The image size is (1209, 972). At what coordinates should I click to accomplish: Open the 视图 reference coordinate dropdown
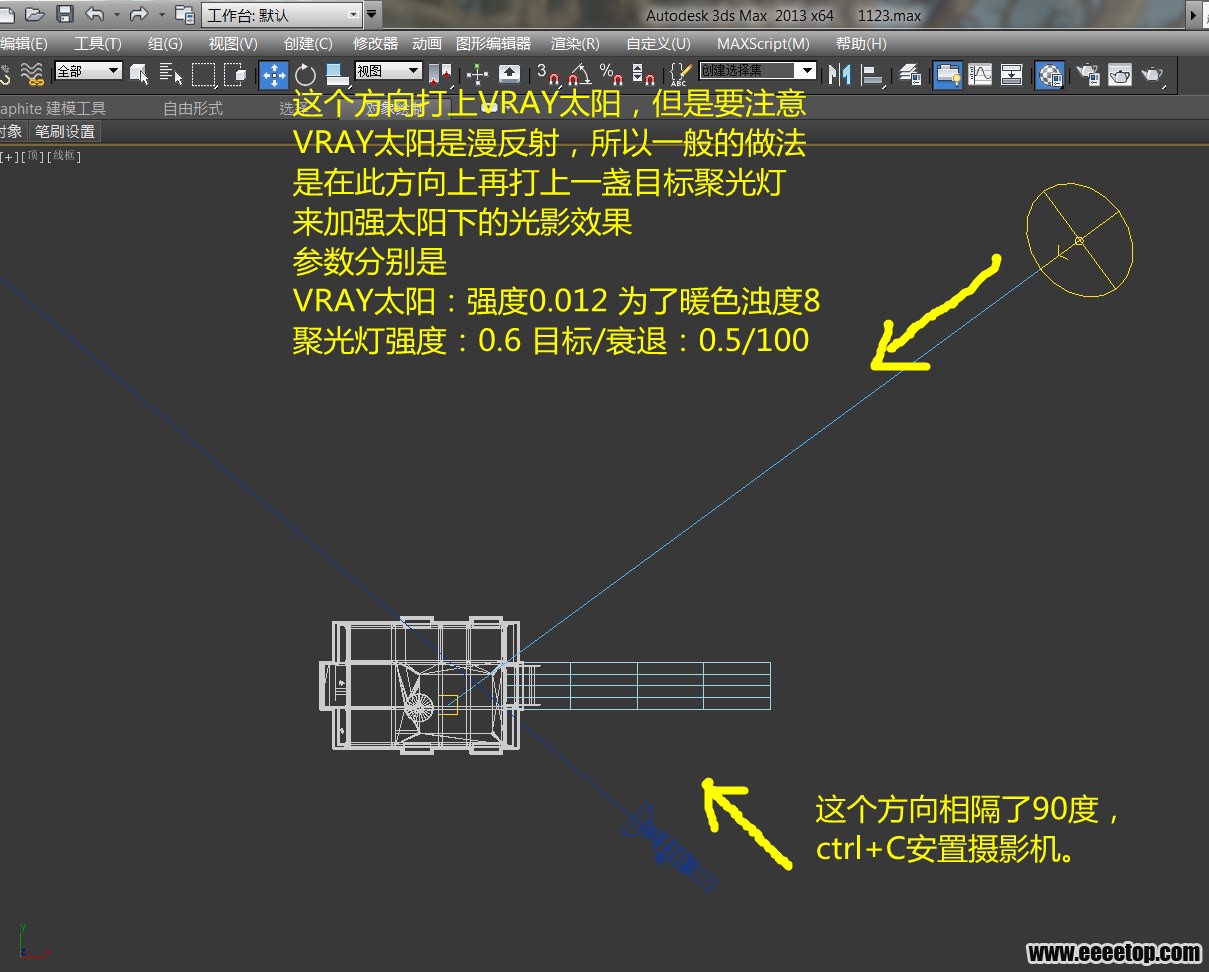point(389,71)
